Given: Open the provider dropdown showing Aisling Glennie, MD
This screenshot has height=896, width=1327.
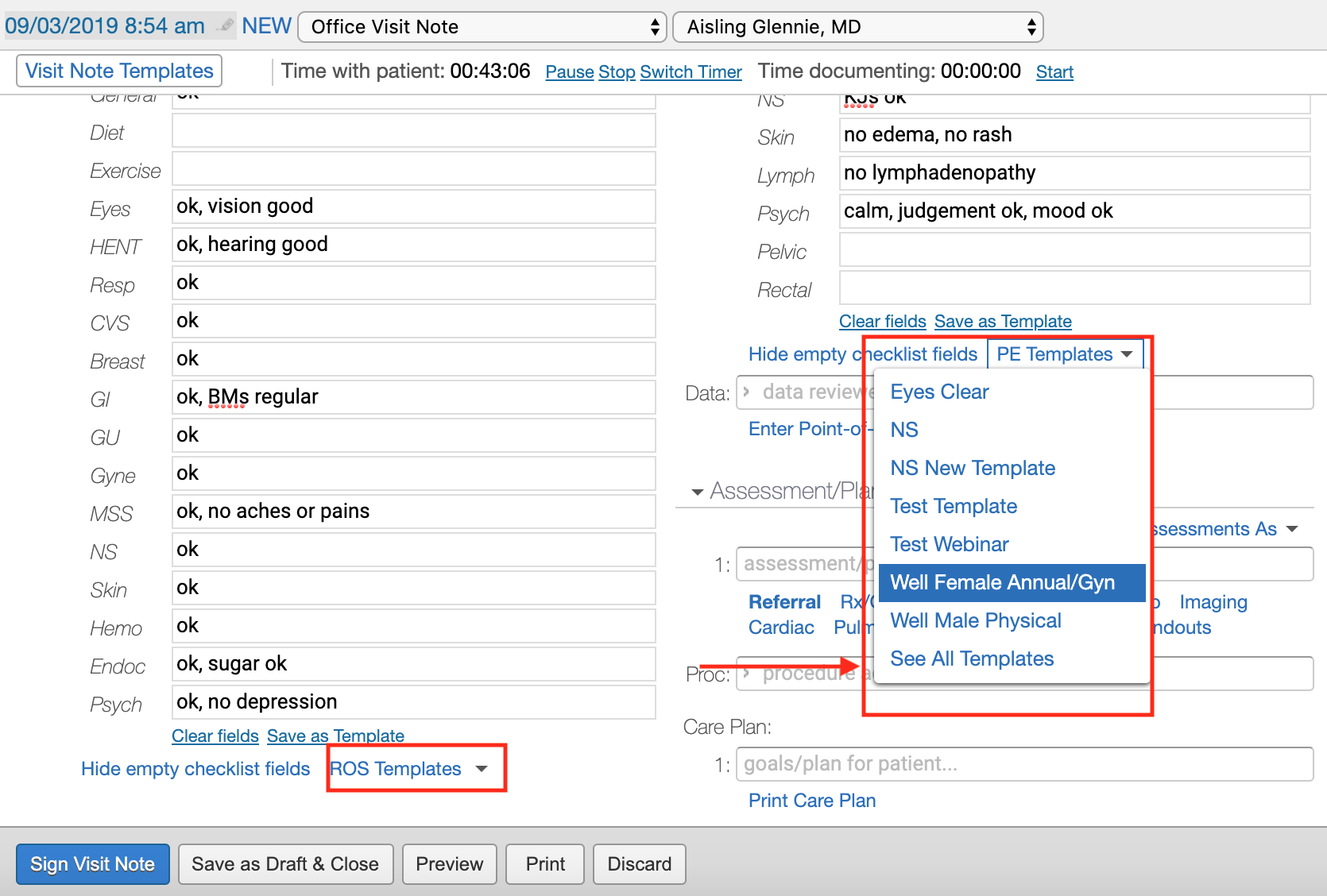Looking at the screenshot, I should 857,27.
